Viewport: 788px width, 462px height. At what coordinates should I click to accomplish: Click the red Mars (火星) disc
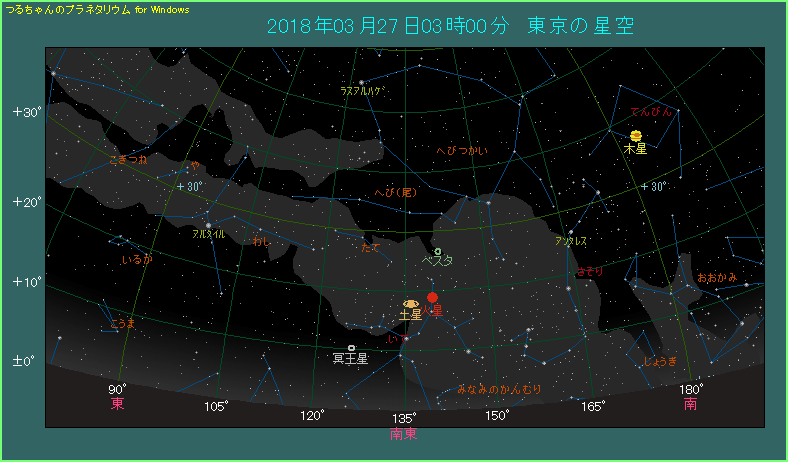pyautogui.click(x=433, y=297)
